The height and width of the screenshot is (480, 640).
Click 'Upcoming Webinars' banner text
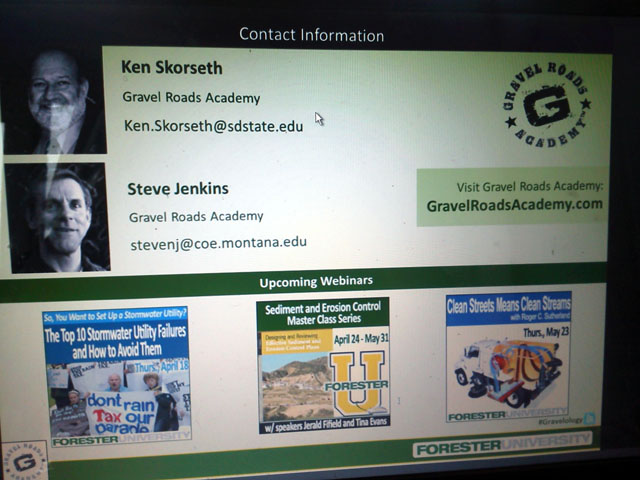316,282
